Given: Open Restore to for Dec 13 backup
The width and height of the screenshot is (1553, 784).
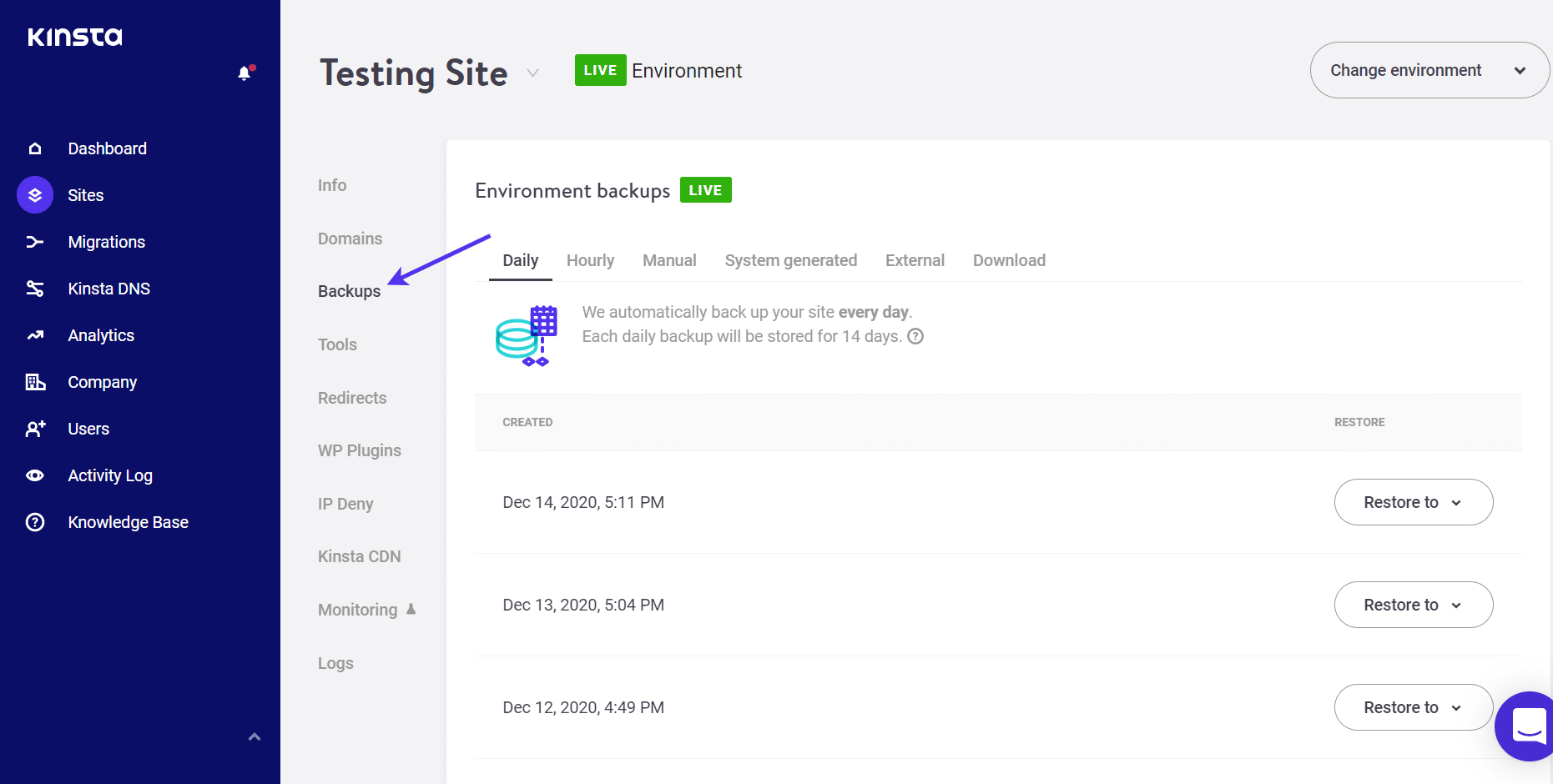Looking at the screenshot, I should point(1413,605).
